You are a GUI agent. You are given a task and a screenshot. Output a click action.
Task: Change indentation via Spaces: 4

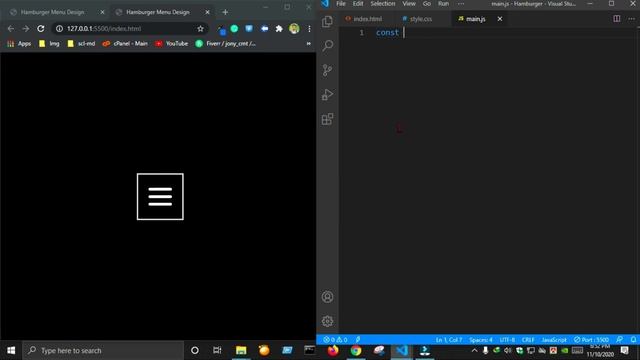click(x=481, y=340)
